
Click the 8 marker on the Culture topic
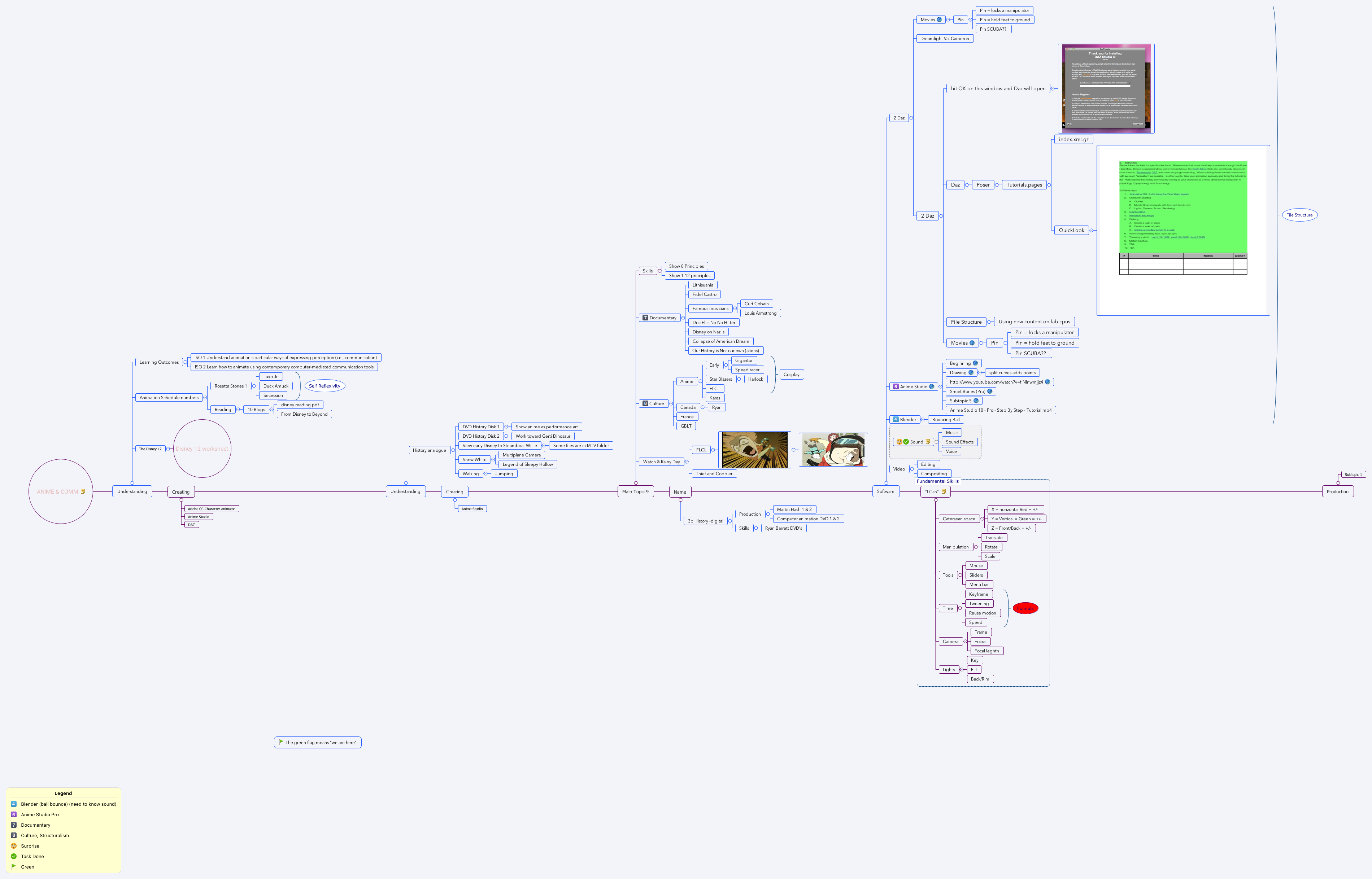coord(646,403)
